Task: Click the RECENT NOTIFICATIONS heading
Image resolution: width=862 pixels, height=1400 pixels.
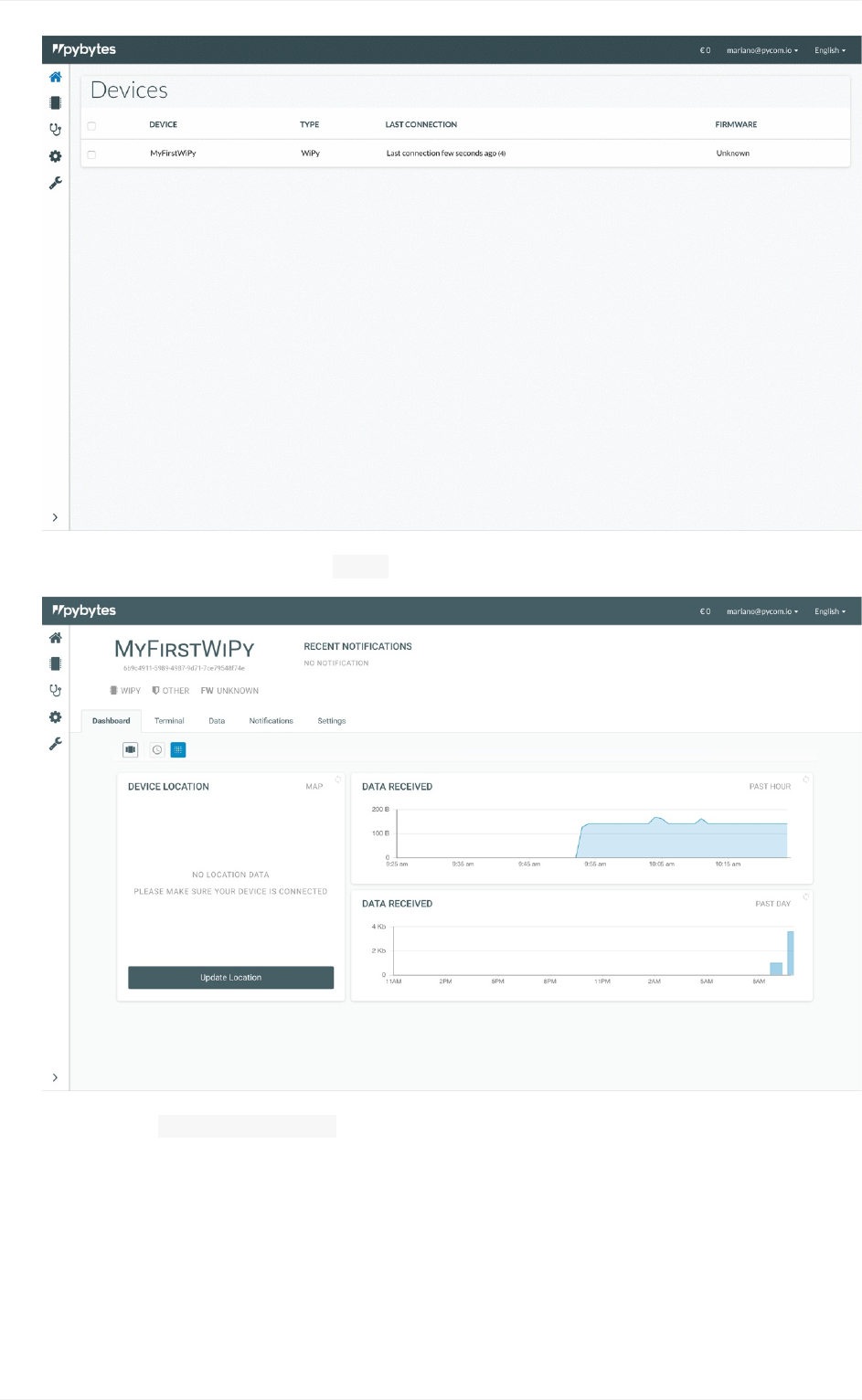Action: pos(357,646)
